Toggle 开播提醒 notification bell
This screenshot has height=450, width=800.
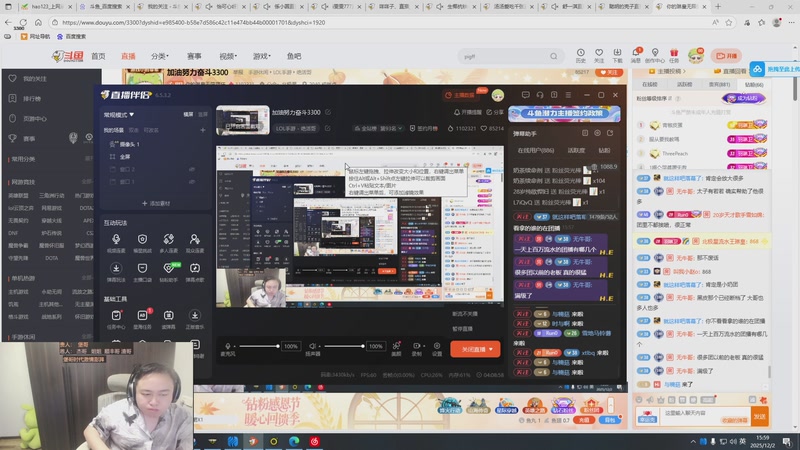point(467,112)
